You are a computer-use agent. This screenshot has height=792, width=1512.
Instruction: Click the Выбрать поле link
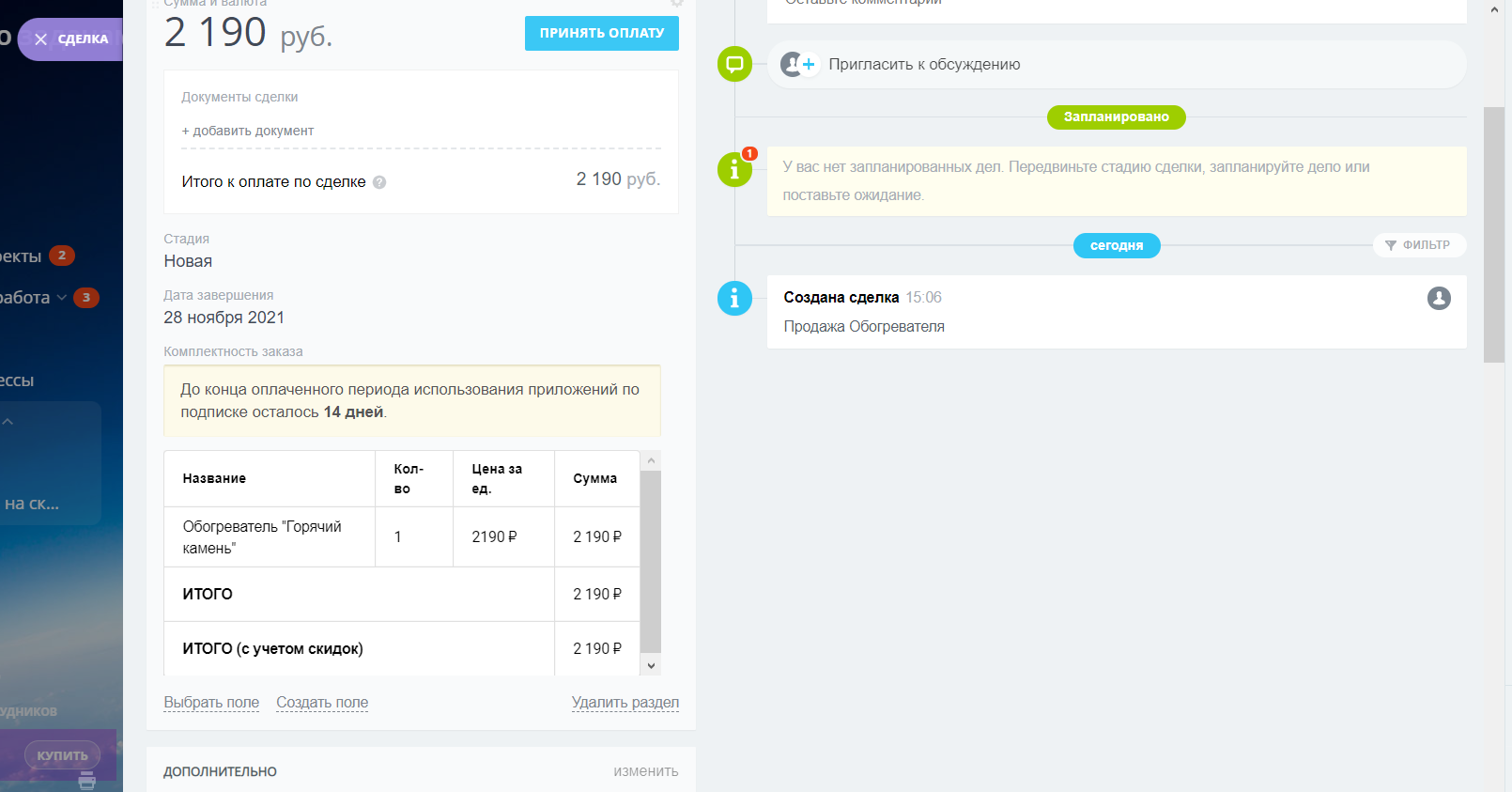[211, 703]
